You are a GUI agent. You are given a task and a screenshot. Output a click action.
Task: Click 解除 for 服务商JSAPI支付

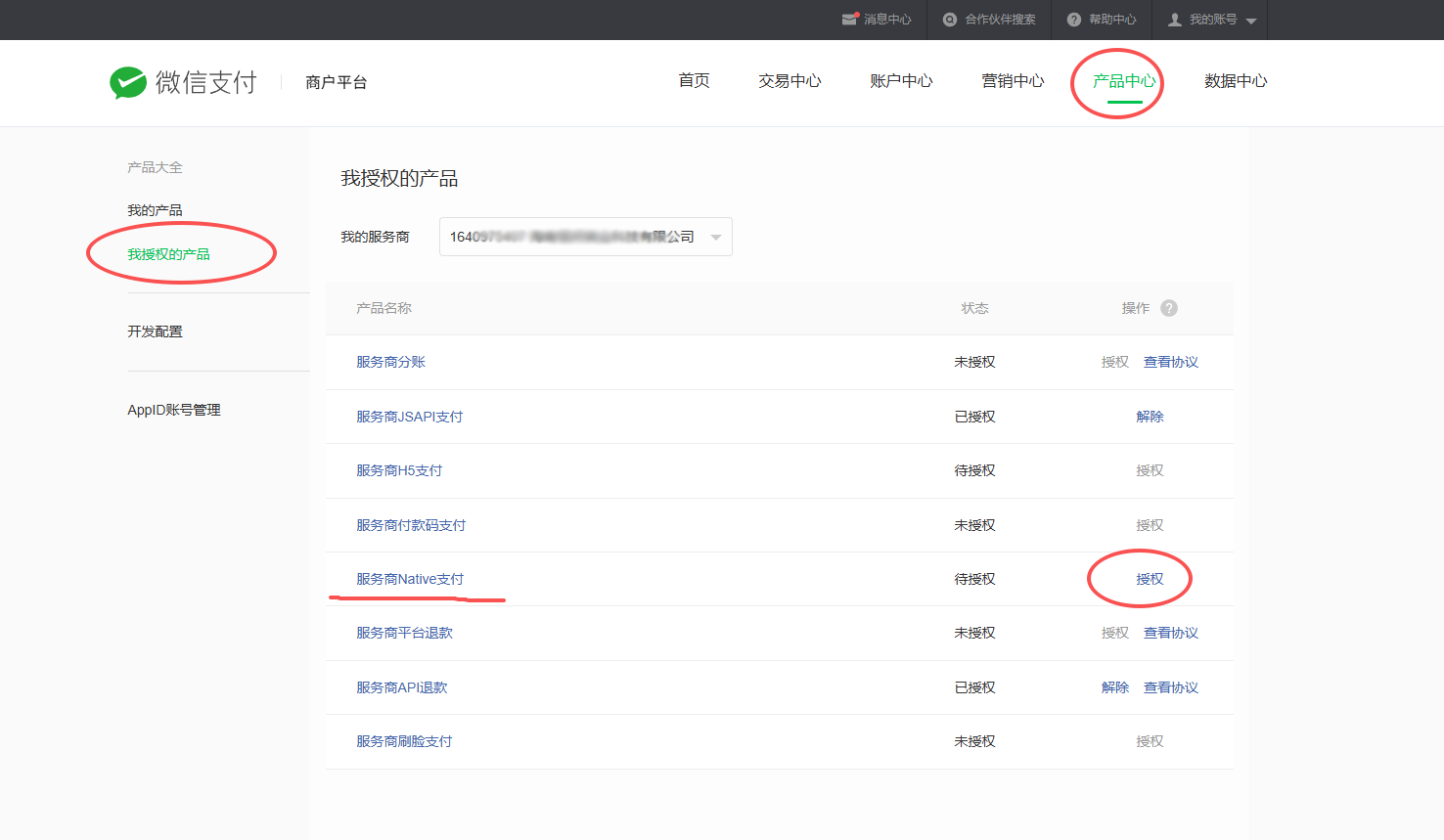tap(1150, 417)
